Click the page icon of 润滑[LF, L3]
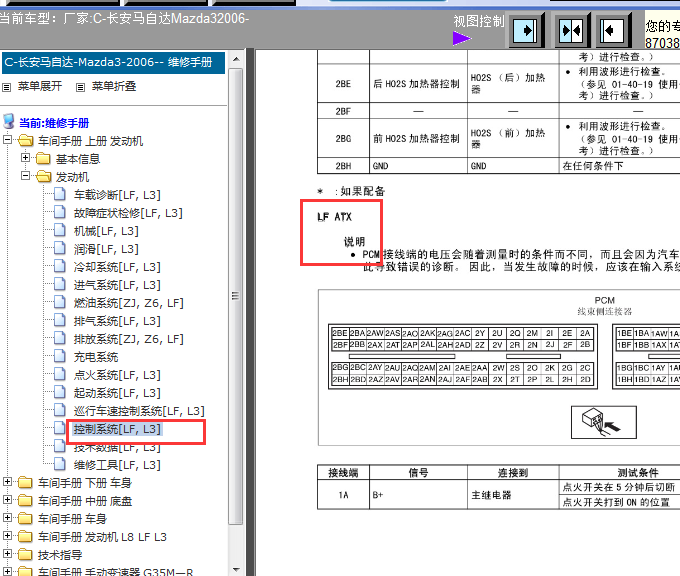 click(60, 248)
